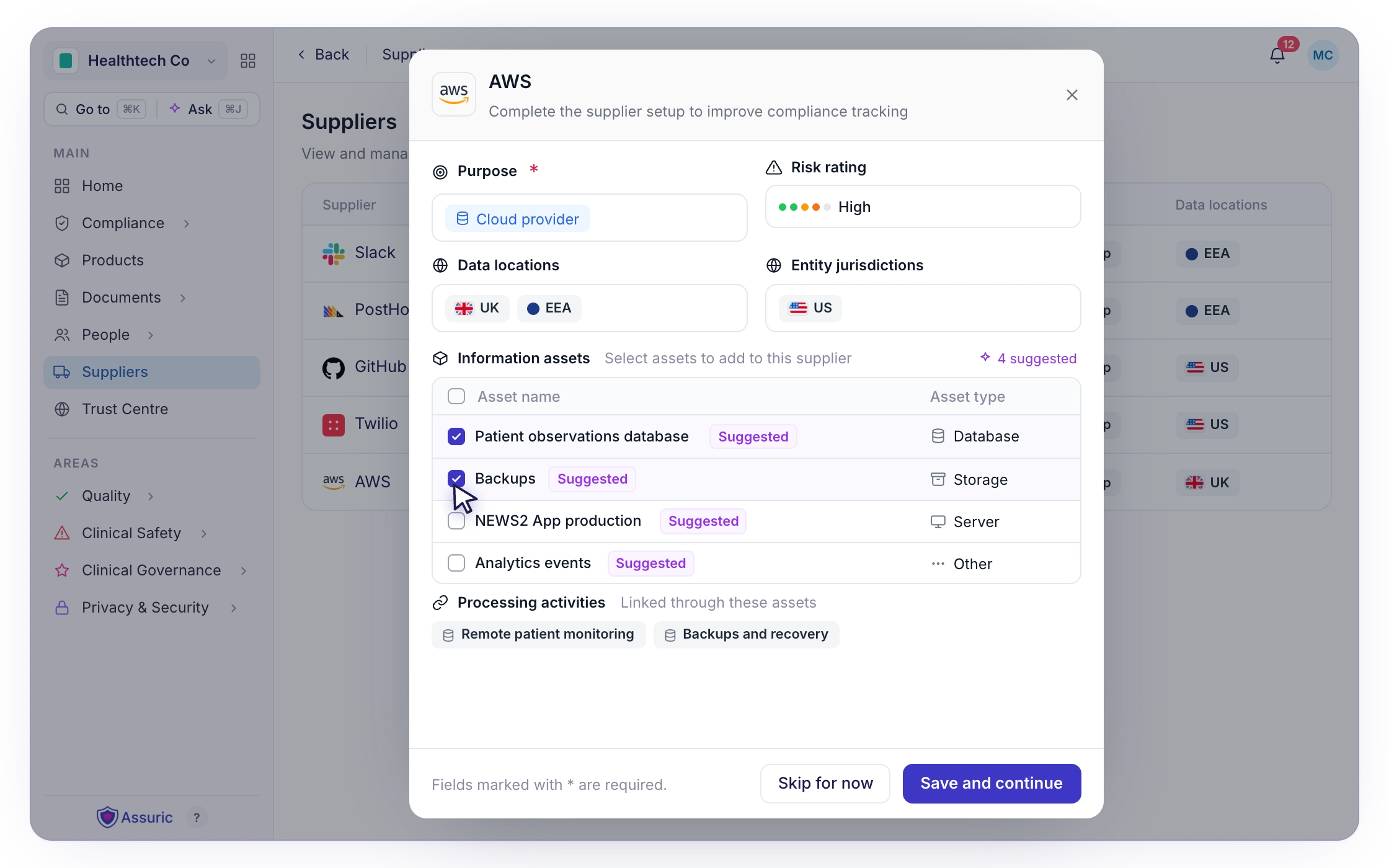Screen dimensions: 1389x868
Task: Click the Trust Centre globe icon
Action: (x=62, y=409)
